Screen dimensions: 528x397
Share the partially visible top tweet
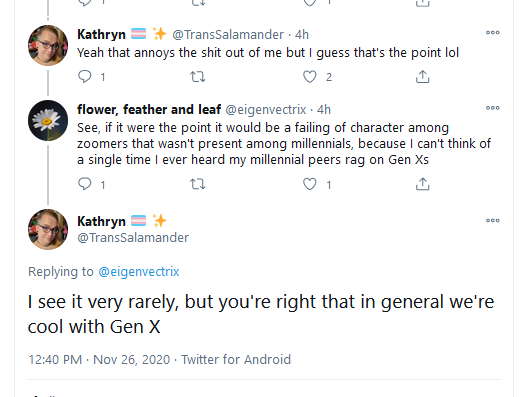coord(422,3)
